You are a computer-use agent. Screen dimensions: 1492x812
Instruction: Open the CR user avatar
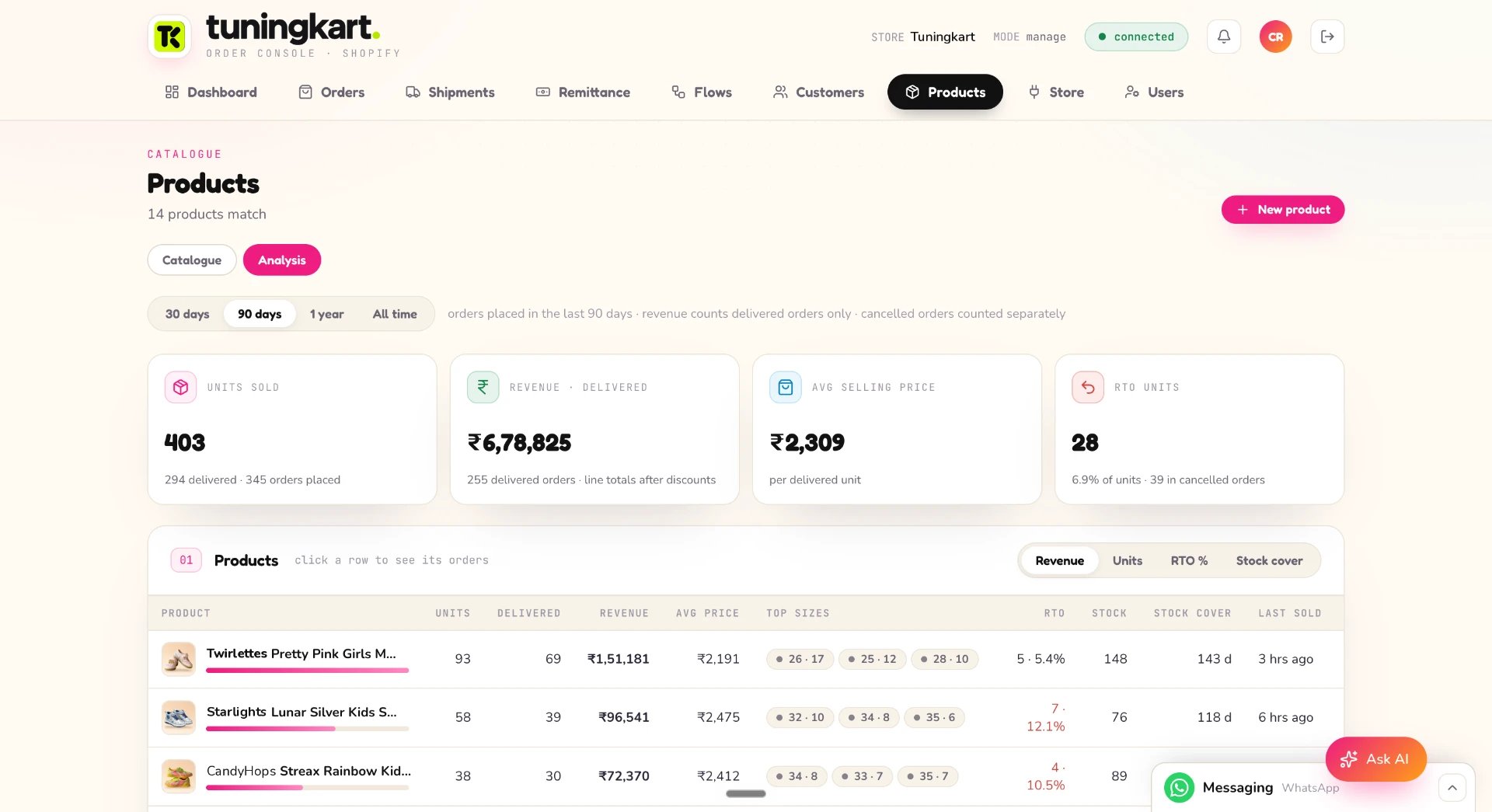point(1275,37)
